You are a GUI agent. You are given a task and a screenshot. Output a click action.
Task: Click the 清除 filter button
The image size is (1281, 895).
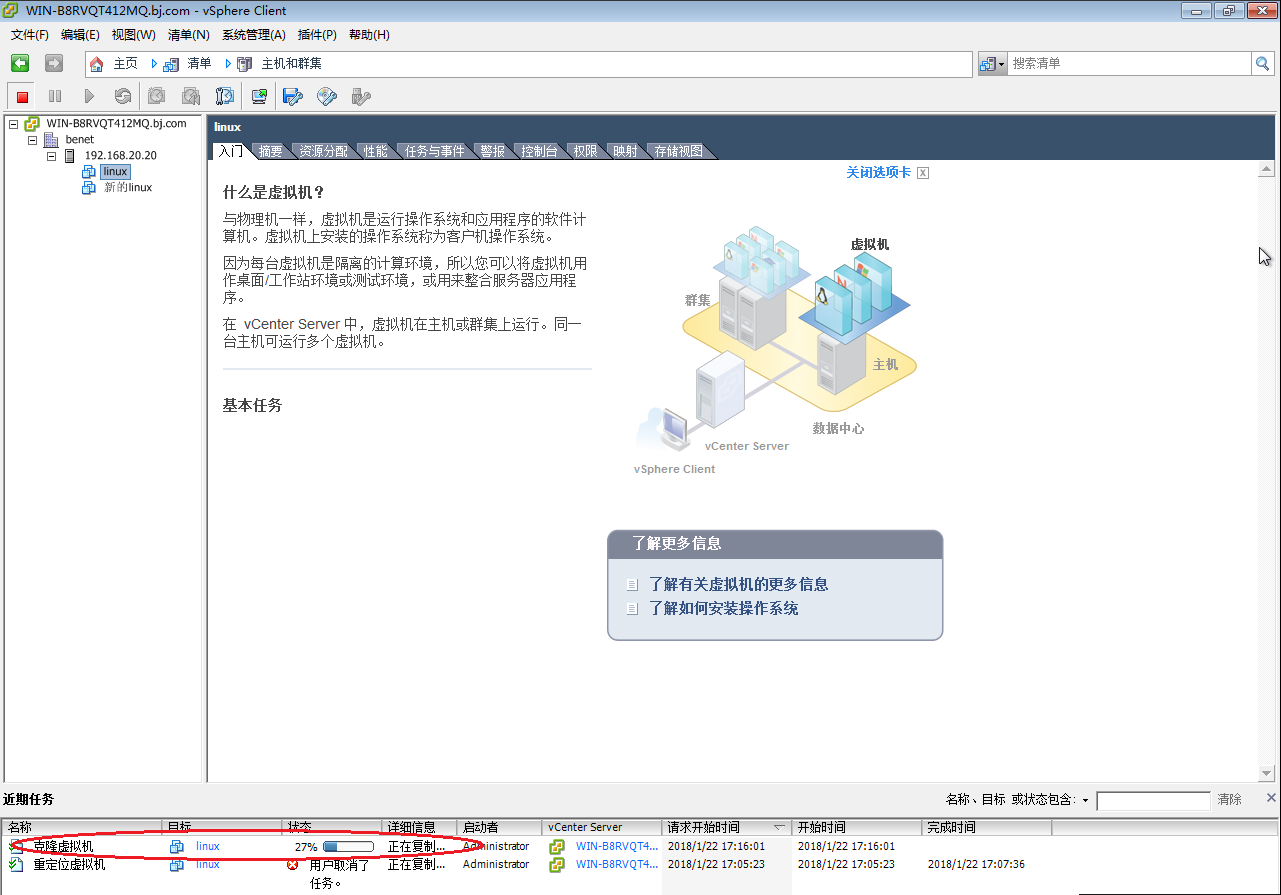tap(1229, 800)
